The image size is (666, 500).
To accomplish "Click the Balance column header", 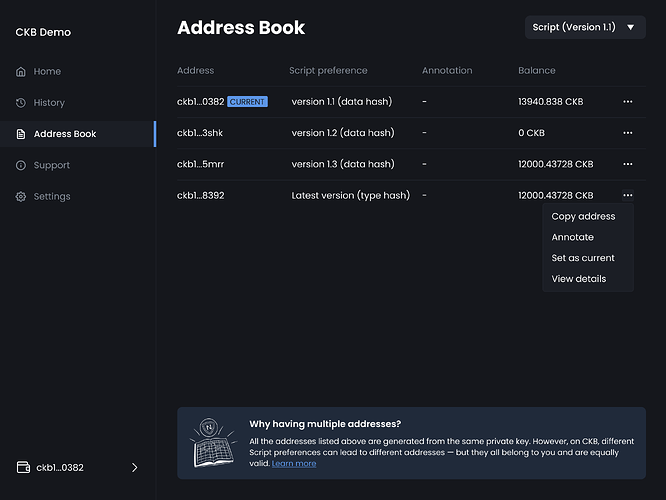I will pos(536,71).
